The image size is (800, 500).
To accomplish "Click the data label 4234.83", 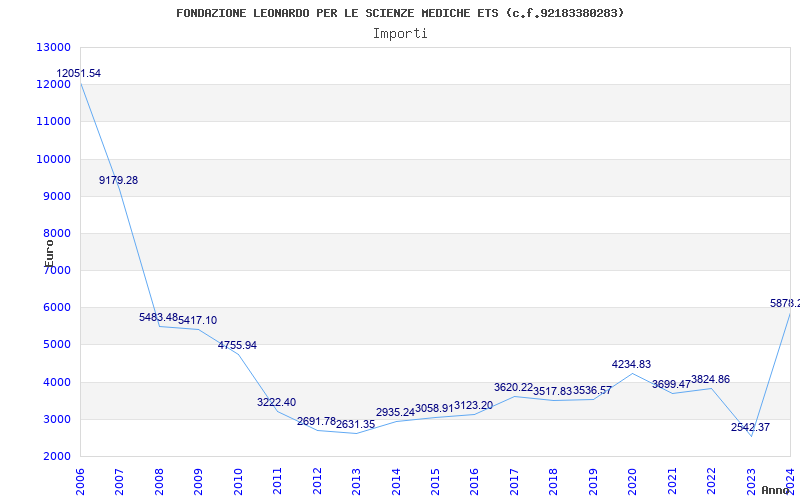I will 632,364.
